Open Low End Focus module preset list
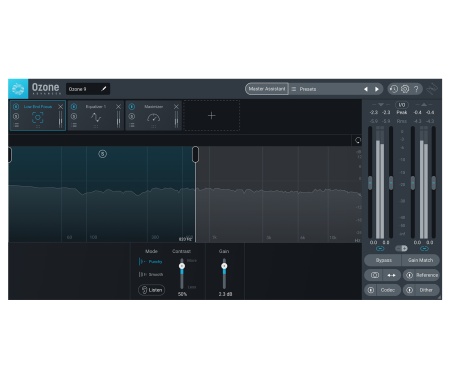450x380 pixels. [x=16, y=125]
